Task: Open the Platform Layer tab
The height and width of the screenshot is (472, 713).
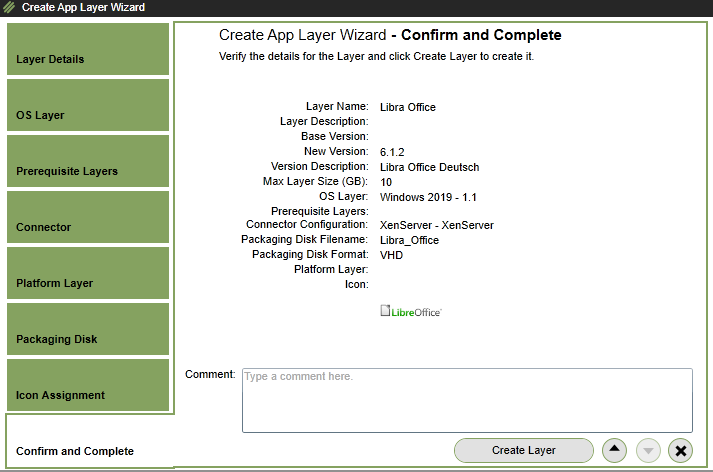Action: [88, 273]
